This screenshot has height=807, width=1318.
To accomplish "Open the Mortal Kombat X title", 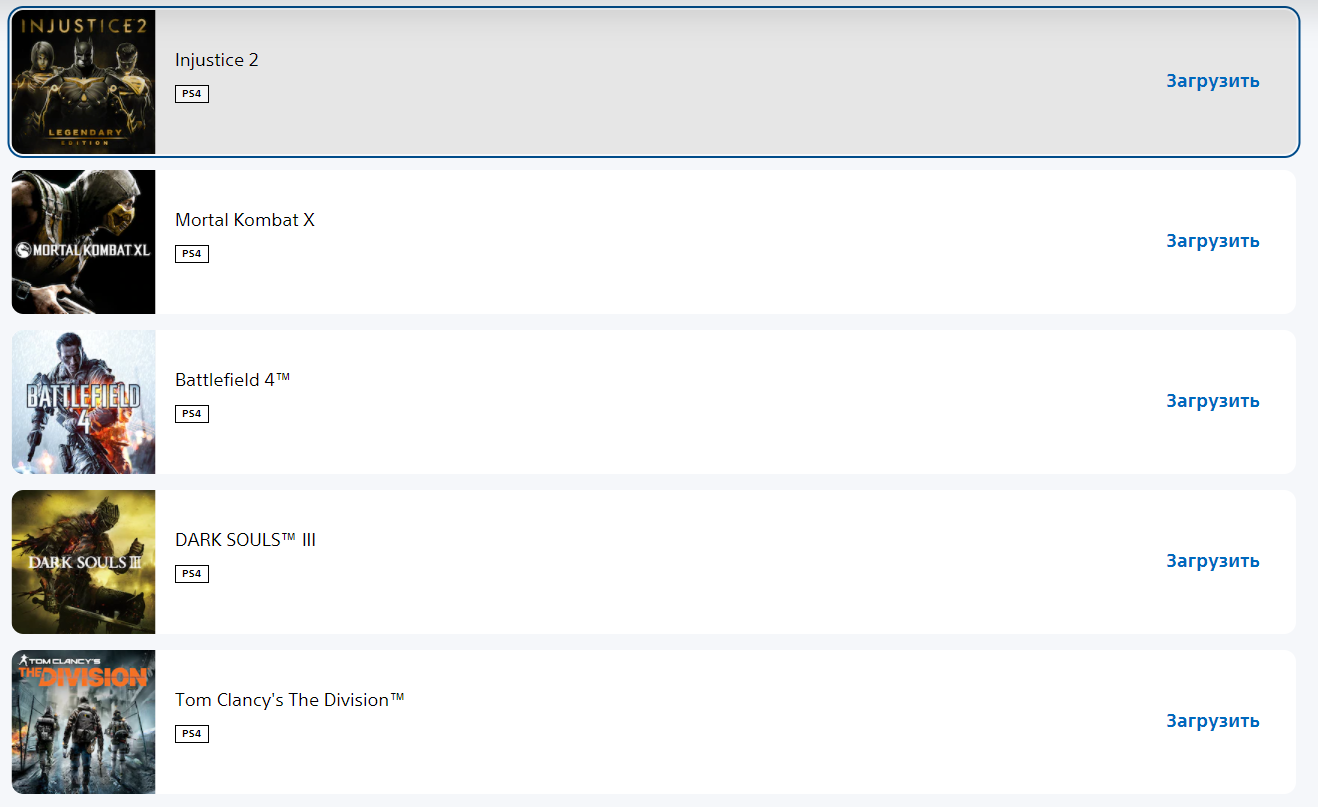I will point(245,220).
